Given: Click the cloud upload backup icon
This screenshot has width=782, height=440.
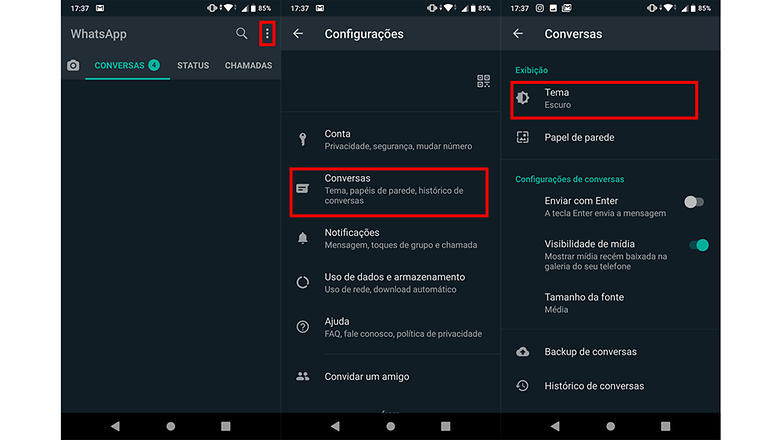Looking at the screenshot, I should (523, 352).
